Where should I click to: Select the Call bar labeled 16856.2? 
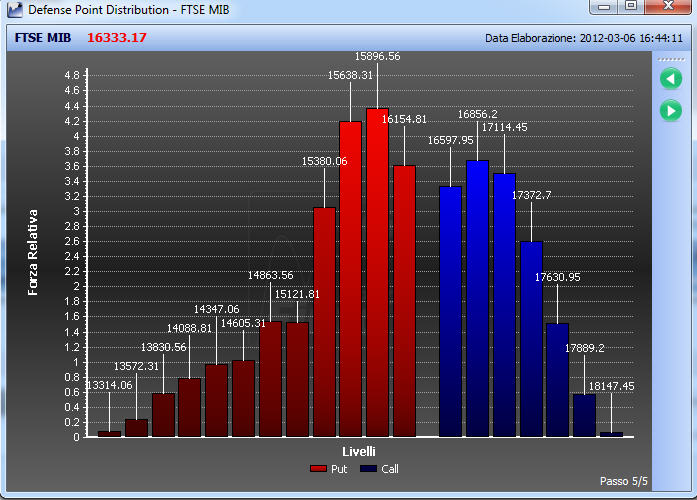coord(477,299)
